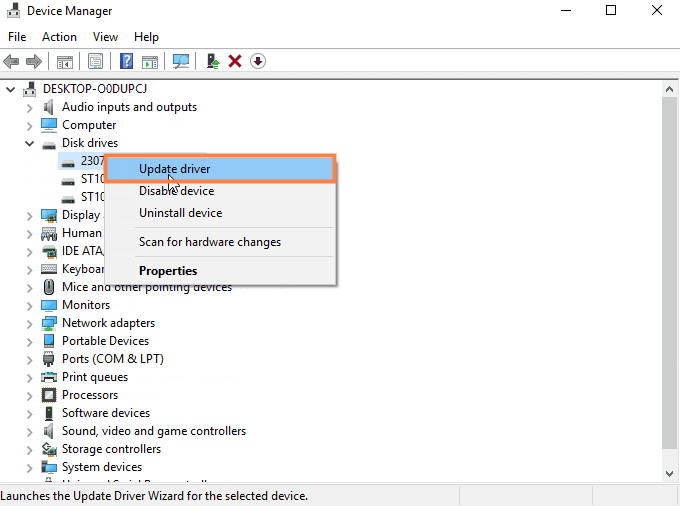Expand the Print queues chevron
Screen dimensions: 680x506
tap(29, 378)
